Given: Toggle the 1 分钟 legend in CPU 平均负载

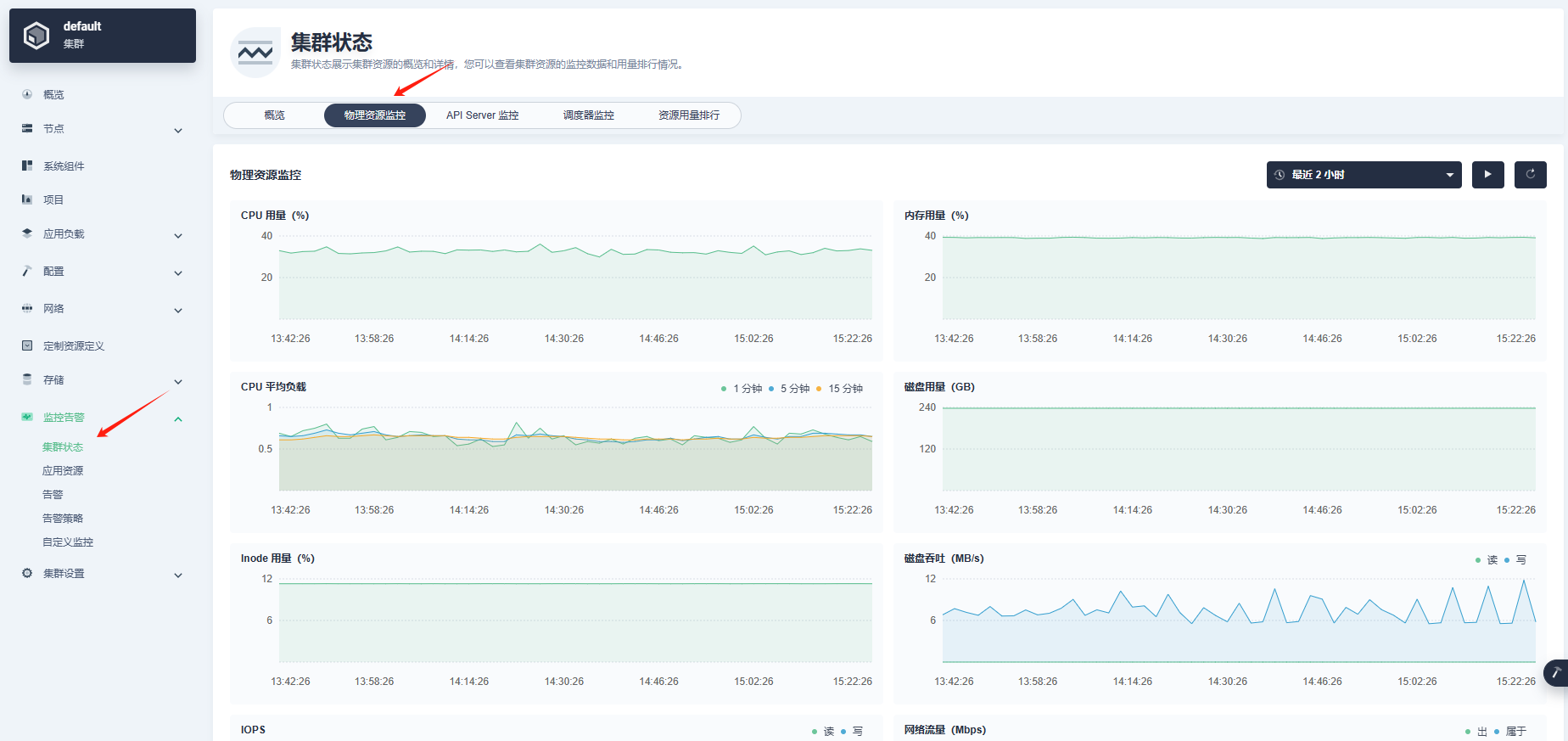Looking at the screenshot, I should coord(742,389).
